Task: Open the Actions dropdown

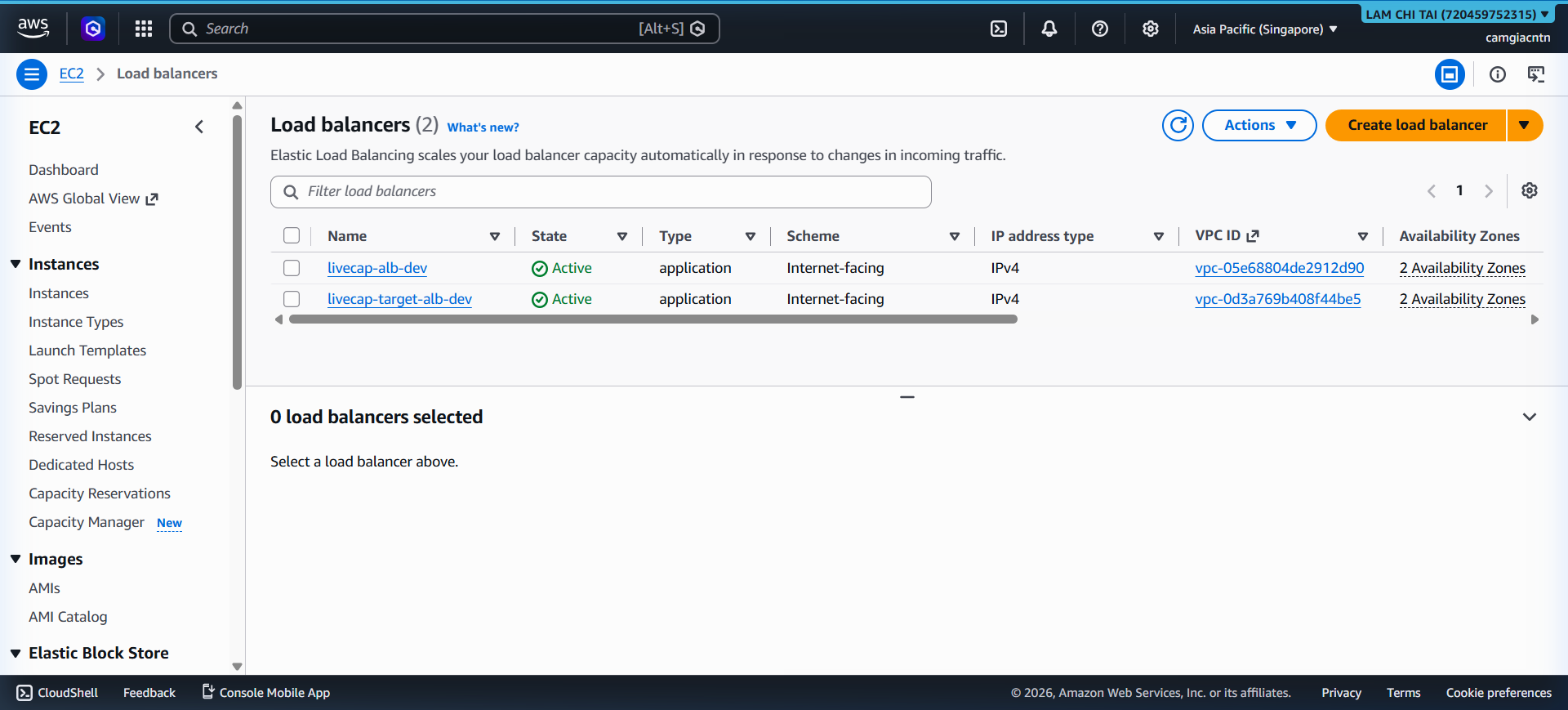Action: point(1259,125)
